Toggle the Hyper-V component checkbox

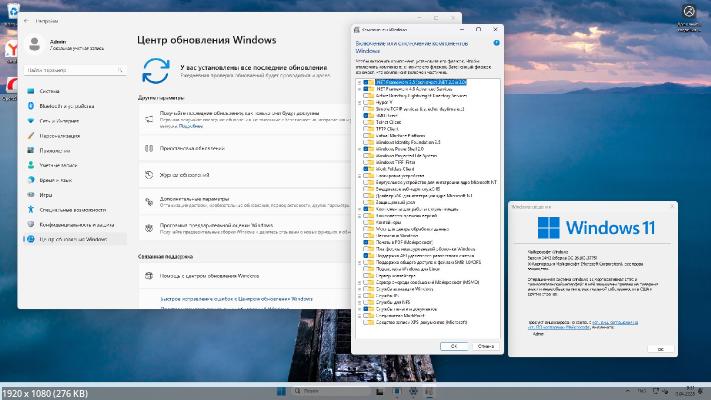click(367, 102)
